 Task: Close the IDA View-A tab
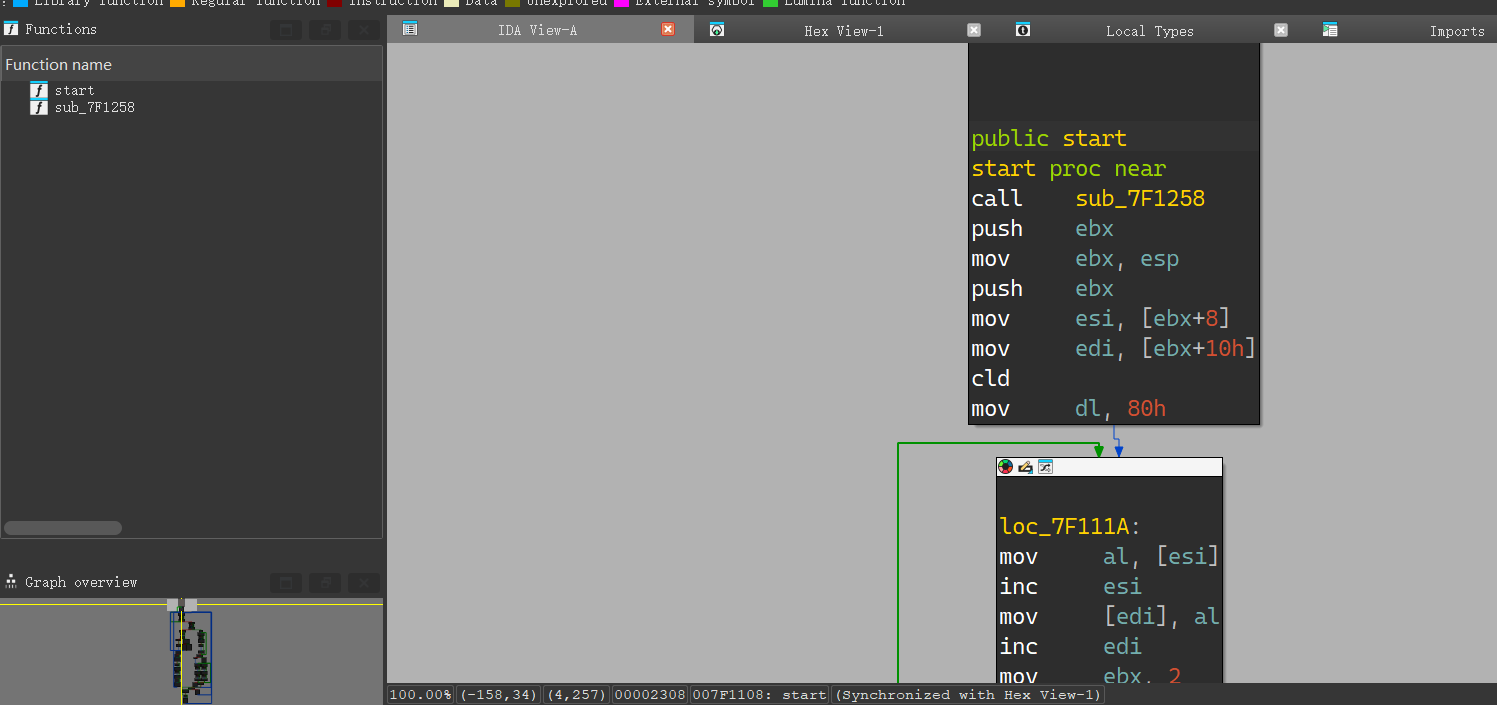pos(668,30)
